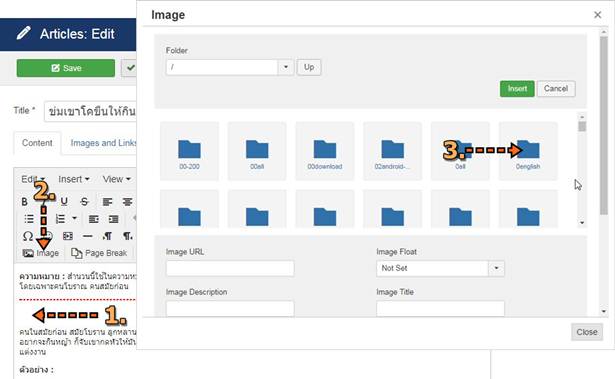Expand the Folder path dropdown

286,67
